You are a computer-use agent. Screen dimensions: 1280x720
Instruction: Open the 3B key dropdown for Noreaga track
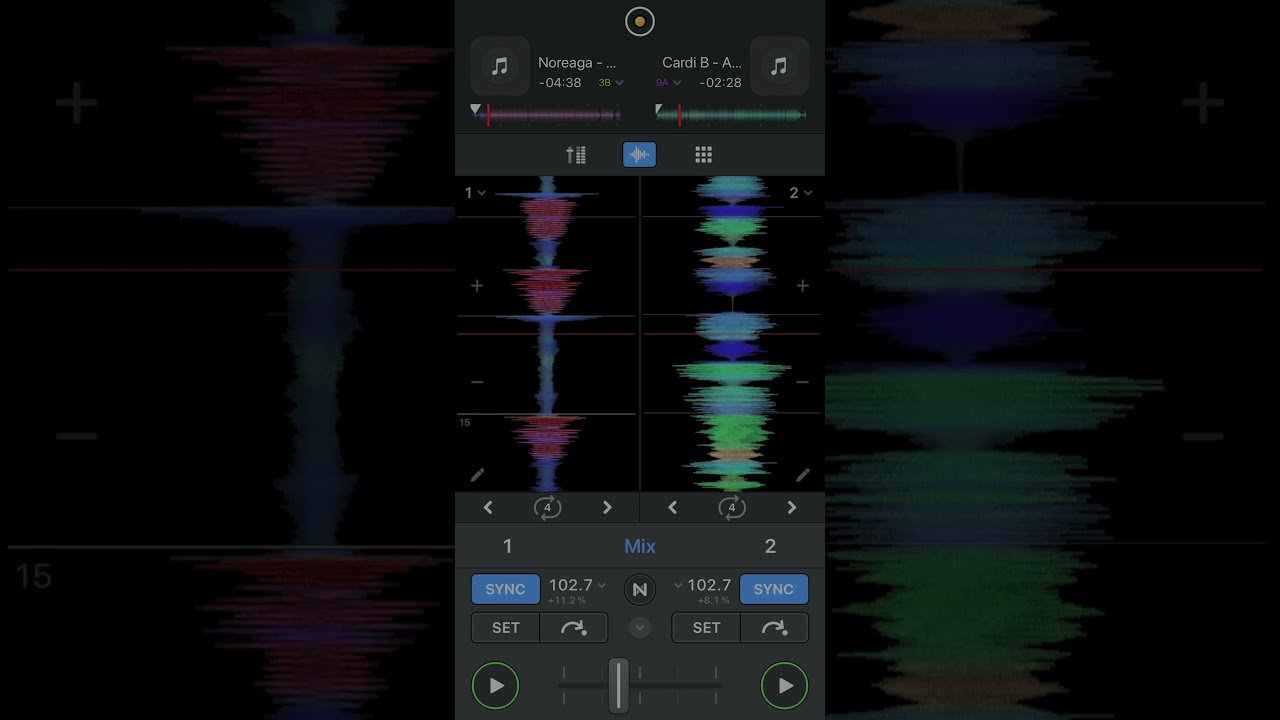[x=611, y=83]
